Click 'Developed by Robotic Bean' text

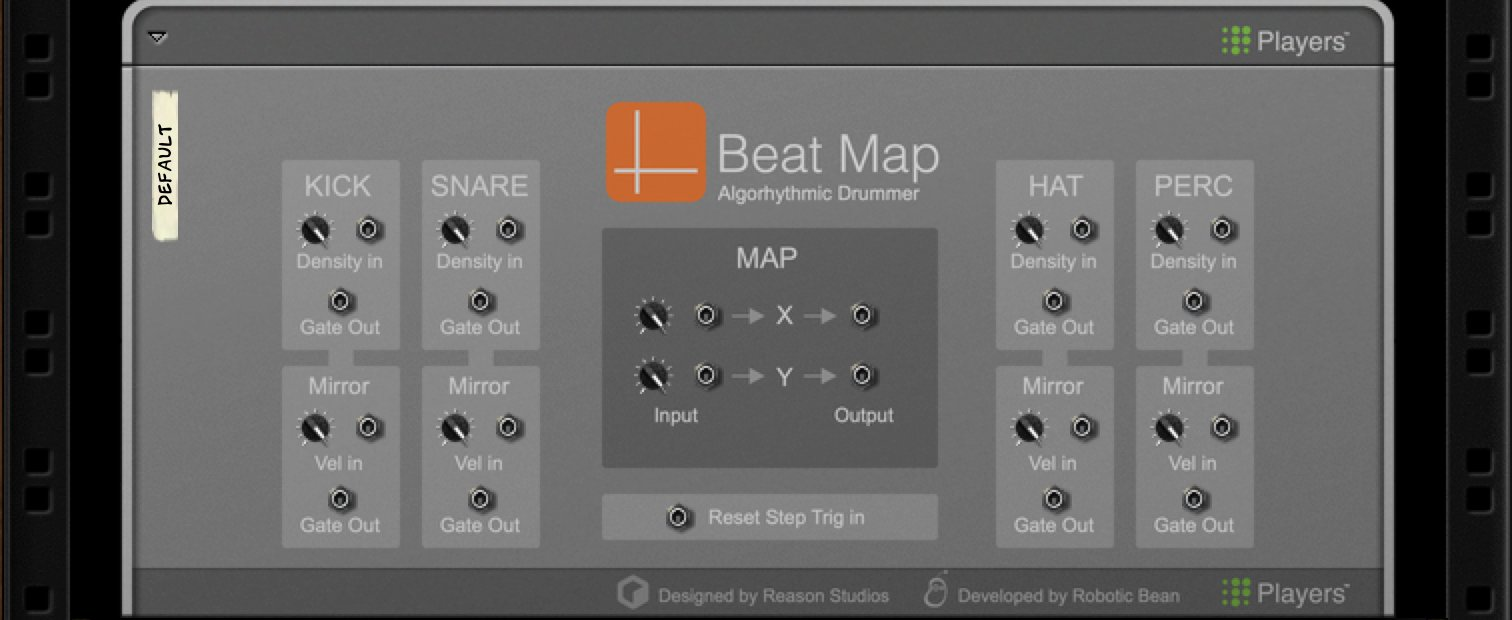[1069, 596]
